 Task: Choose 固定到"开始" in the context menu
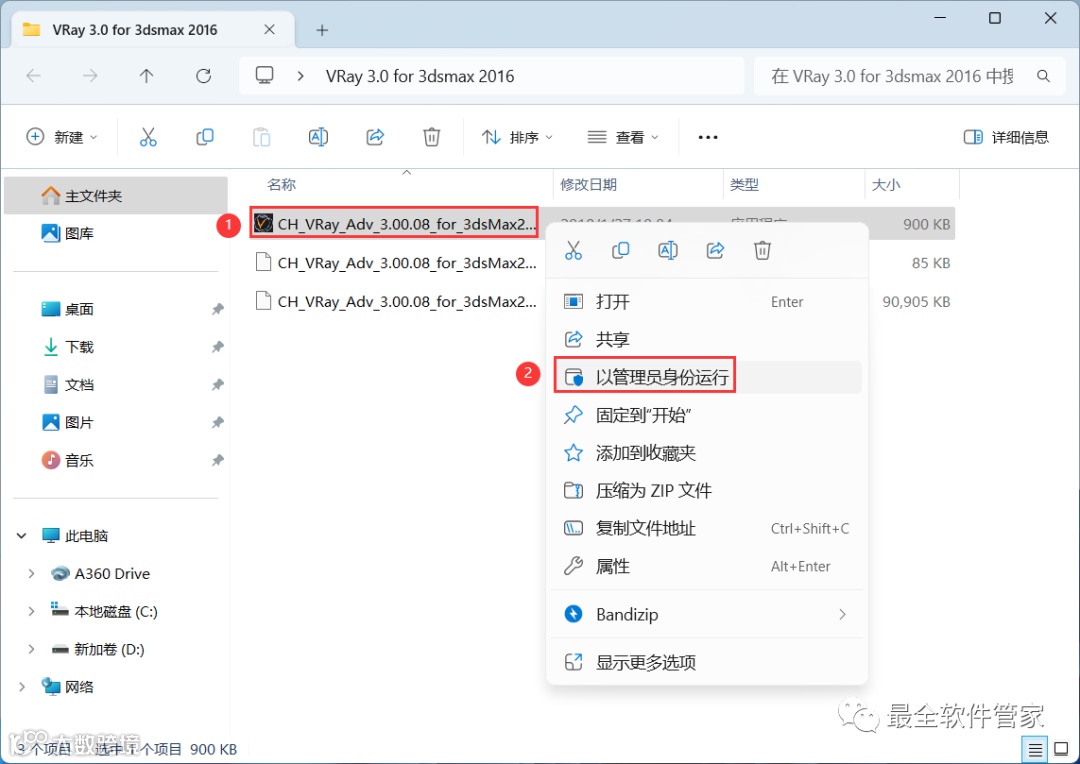pyautogui.click(x=707, y=415)
